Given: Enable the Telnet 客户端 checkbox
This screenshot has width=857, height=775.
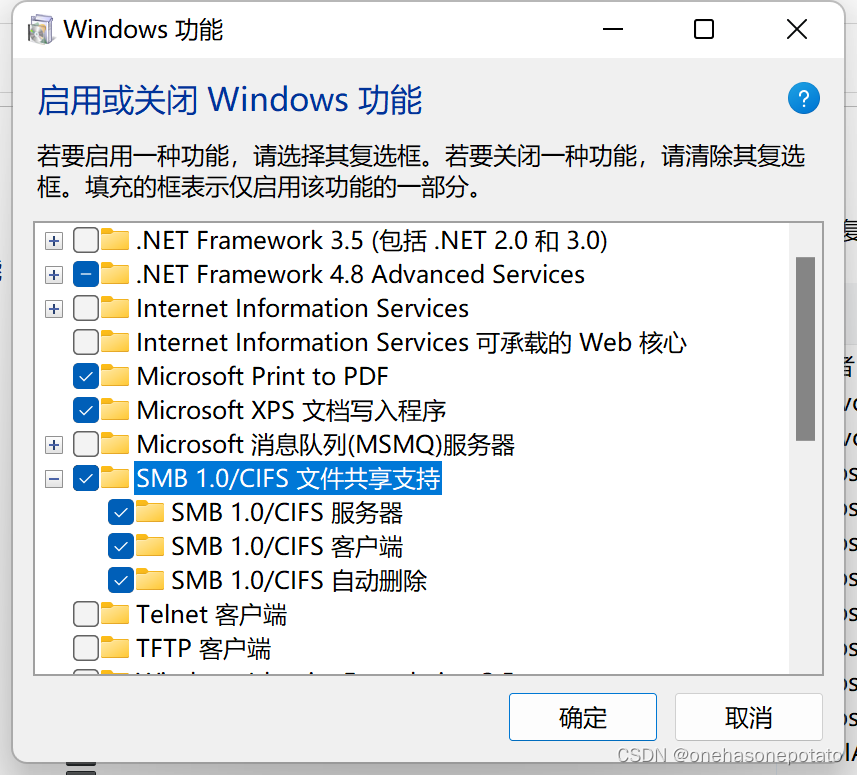Looking at the screenshot, I should tap(86, 614).
